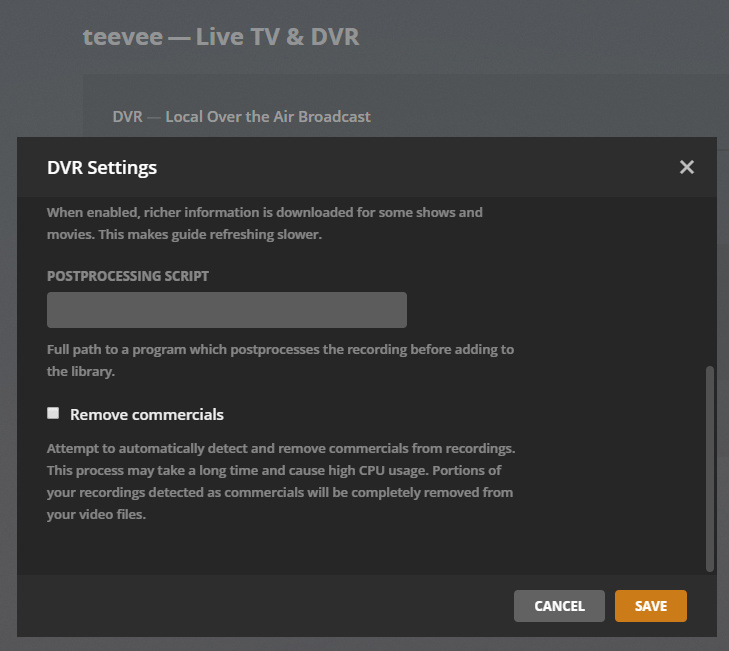
Task: Click the dialog's vertical scrollbar
Action: (709, 469)
